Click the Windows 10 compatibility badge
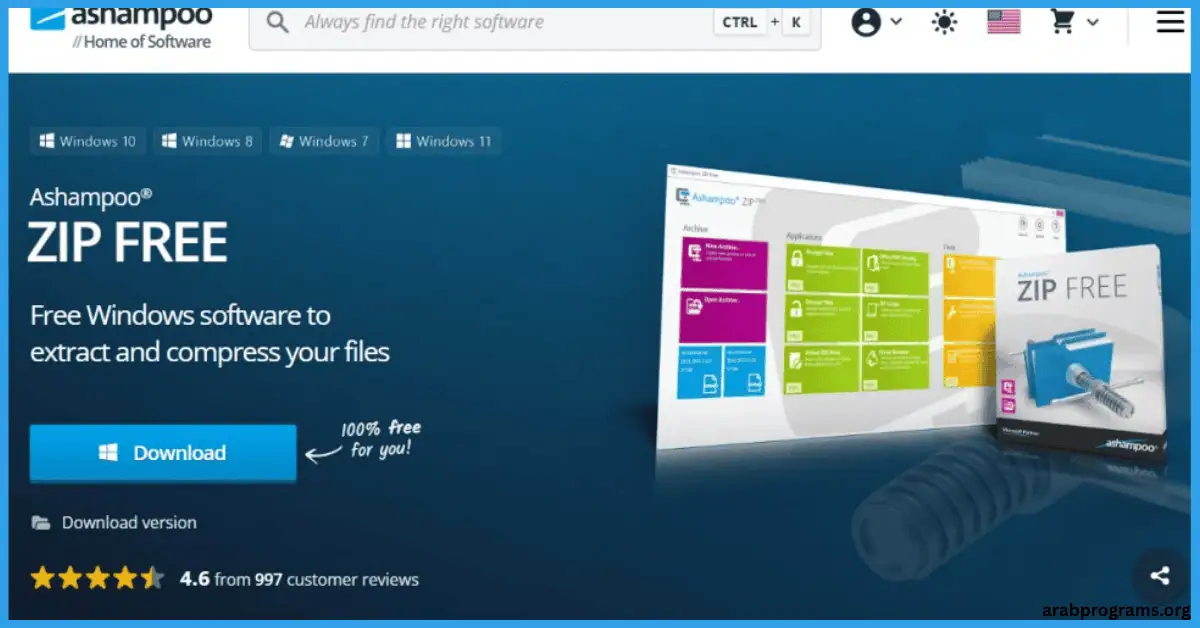 point(88,141)
